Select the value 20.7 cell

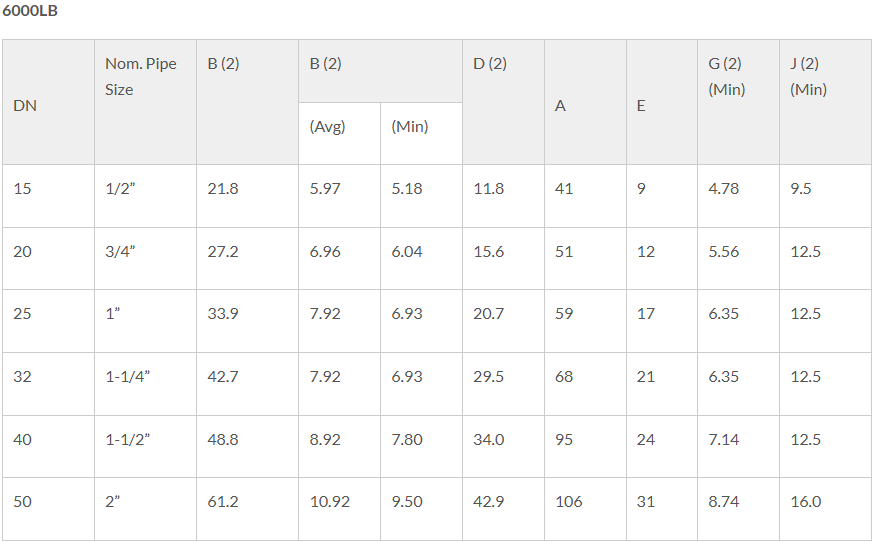(x=503, y=321)
